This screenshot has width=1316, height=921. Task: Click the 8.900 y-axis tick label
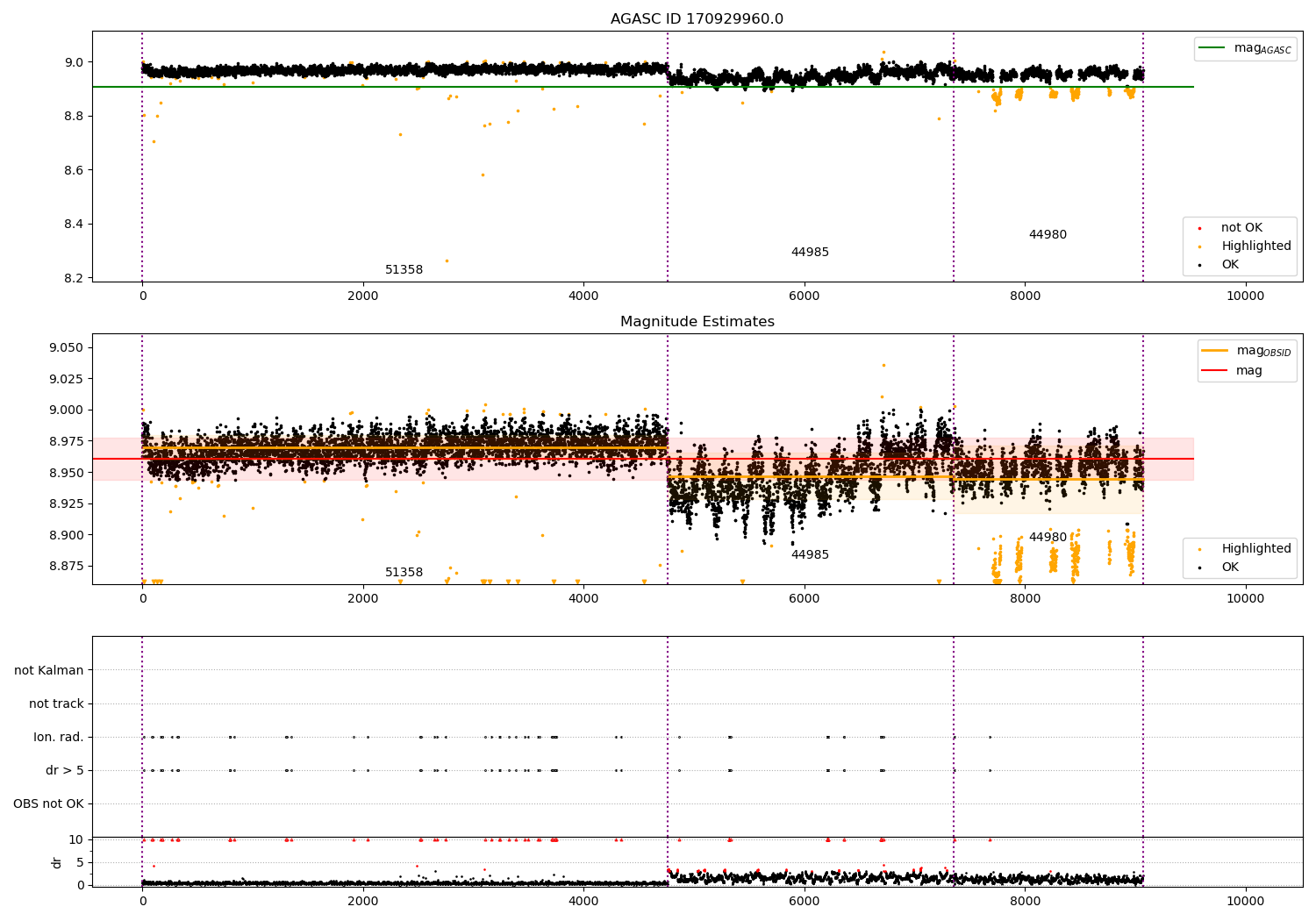[66, 535]
